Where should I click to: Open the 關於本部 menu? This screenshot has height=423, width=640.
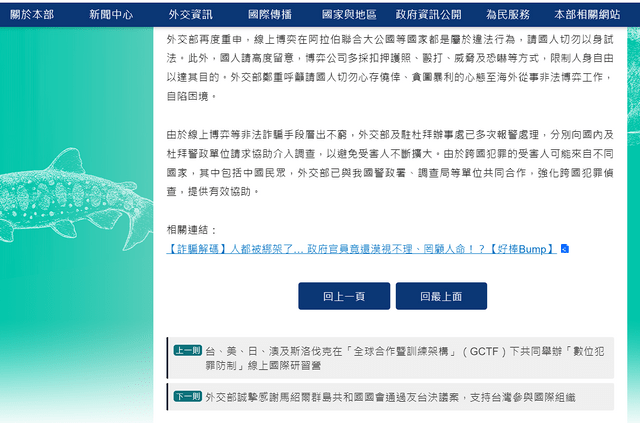coord(32,15)
